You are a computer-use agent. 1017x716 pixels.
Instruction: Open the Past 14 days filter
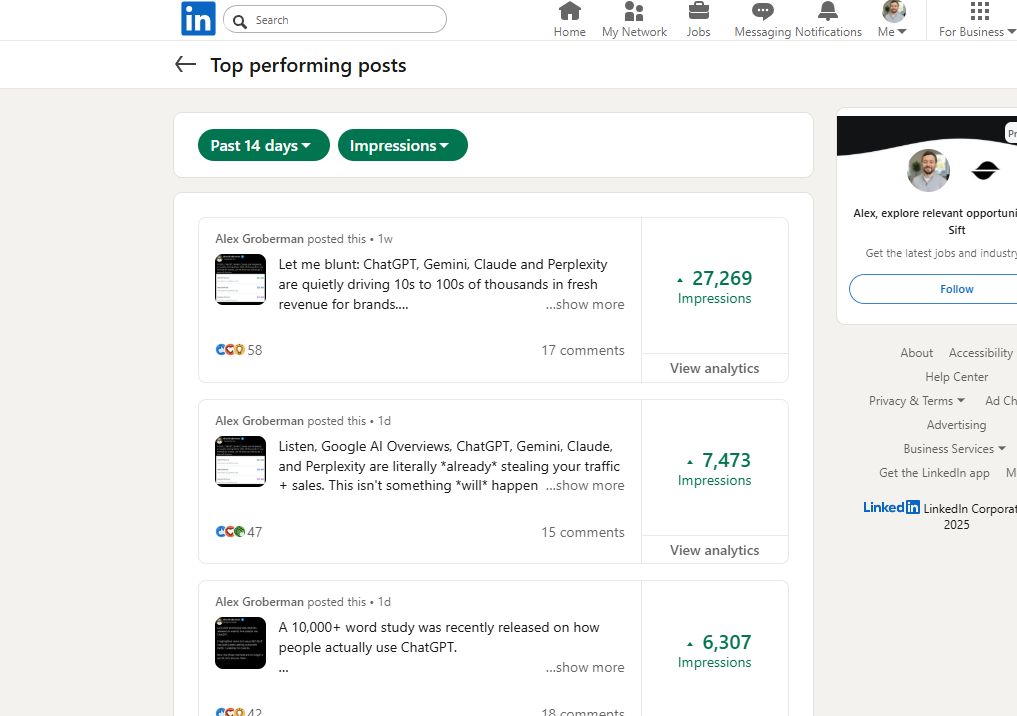[x=263, y=145]
